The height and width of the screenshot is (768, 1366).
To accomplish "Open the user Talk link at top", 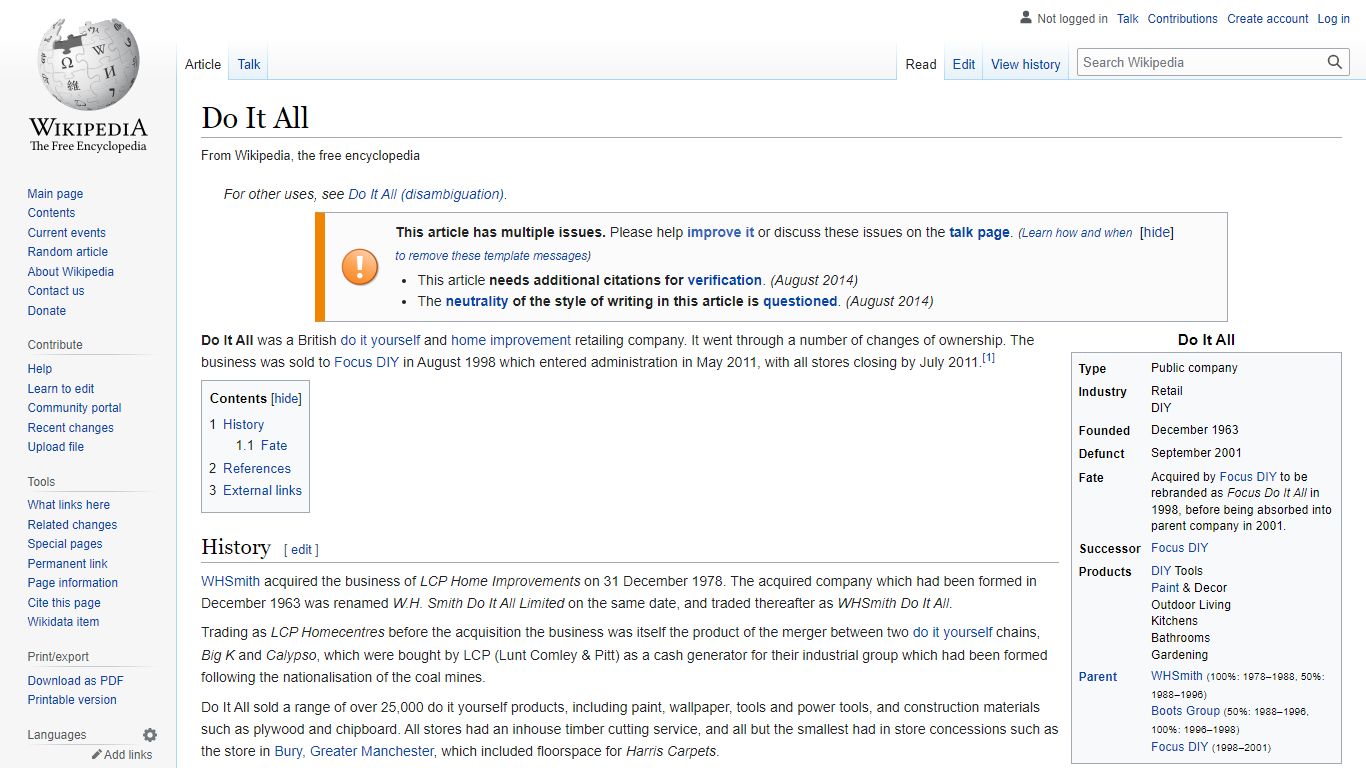I will click(x=1128, y=19).
